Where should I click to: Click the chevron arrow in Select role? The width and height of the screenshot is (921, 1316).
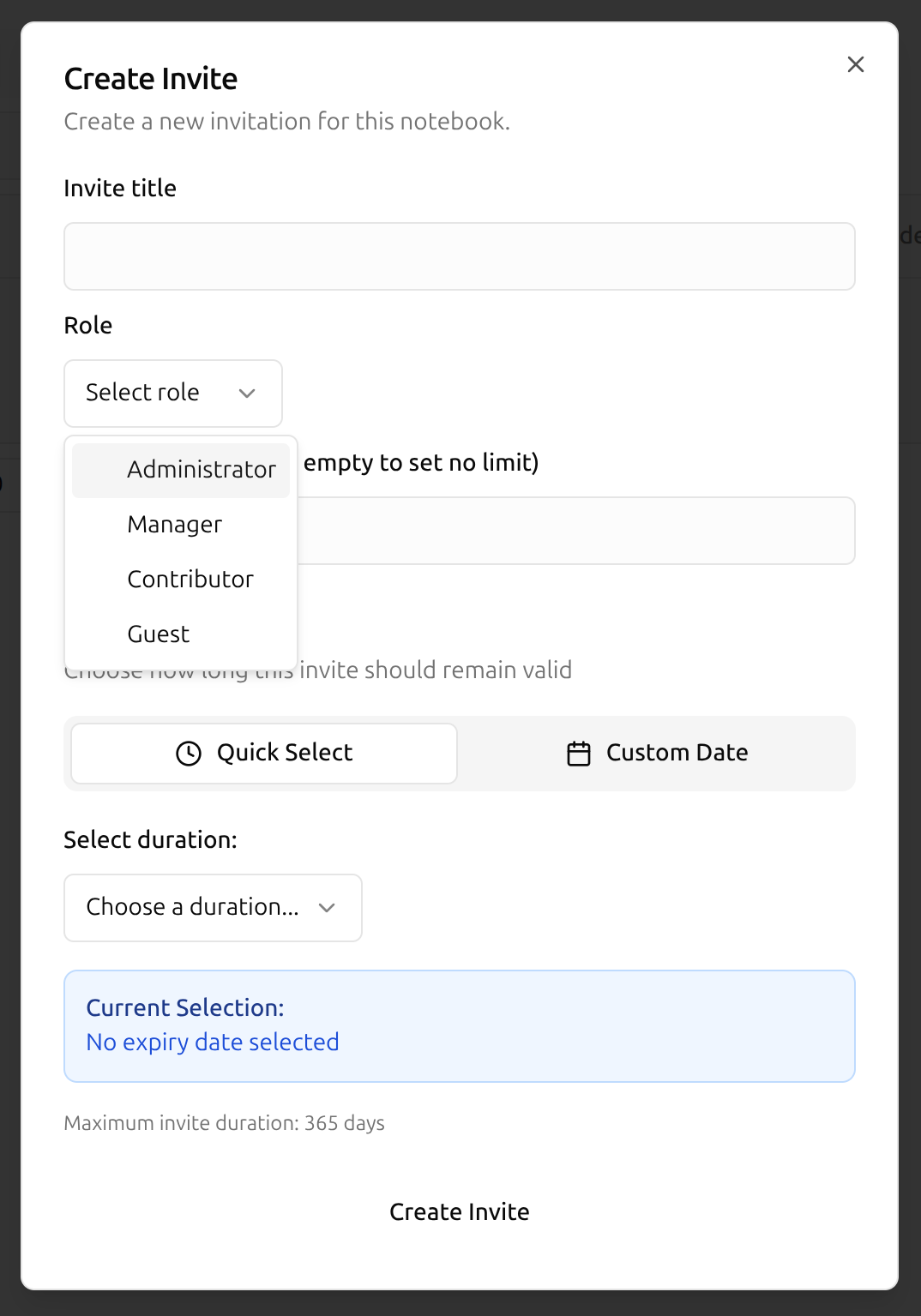pyautogui.click(x=247, y=394)
